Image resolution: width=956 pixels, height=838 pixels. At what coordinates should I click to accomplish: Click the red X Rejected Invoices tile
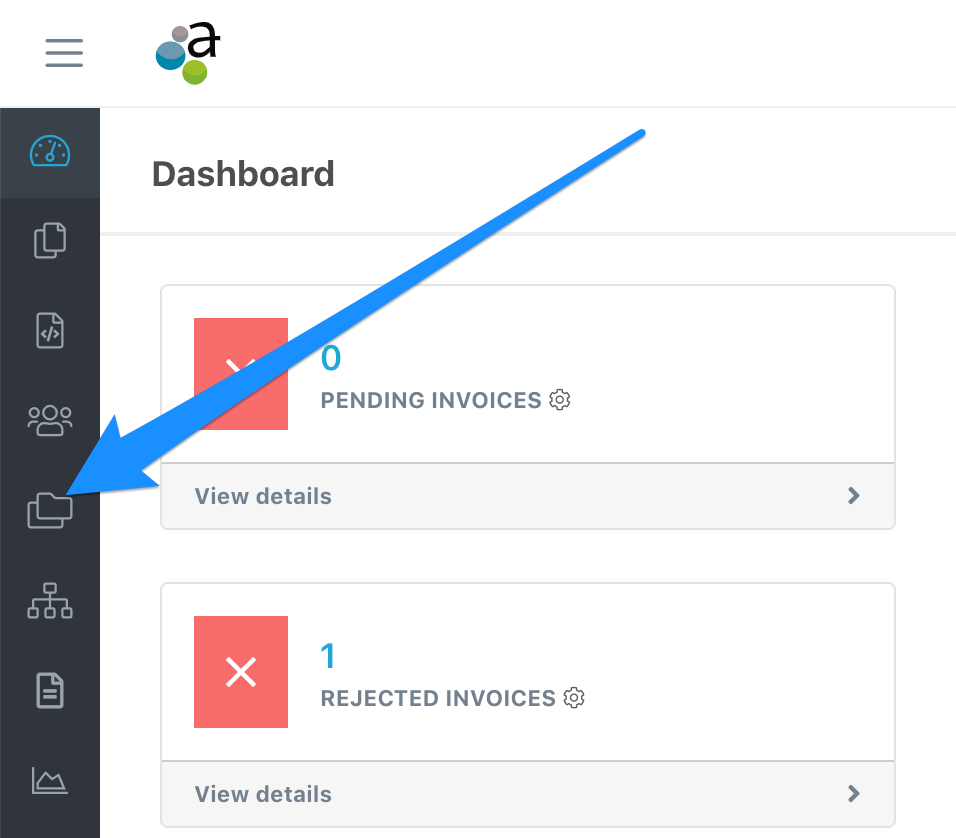click(x=241, y=671)
